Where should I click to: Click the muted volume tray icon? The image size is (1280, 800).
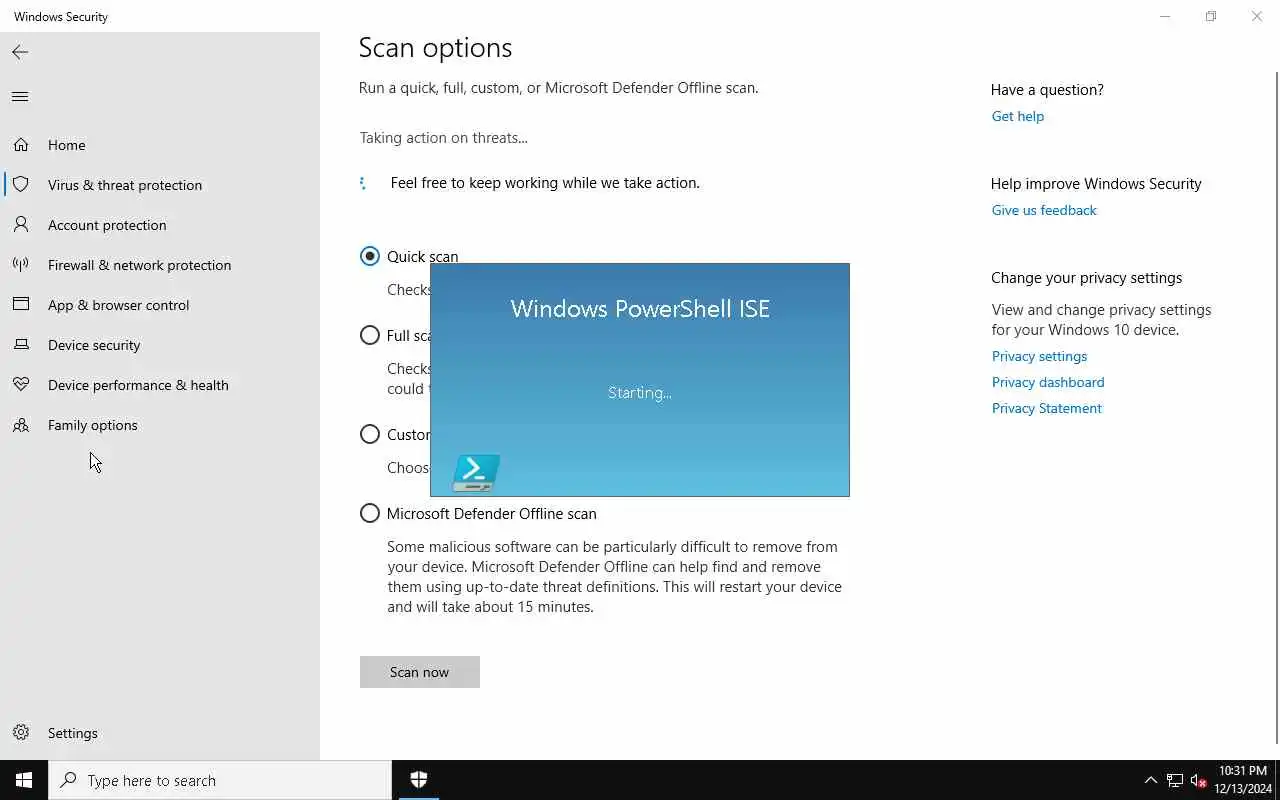click(1199, 780)
